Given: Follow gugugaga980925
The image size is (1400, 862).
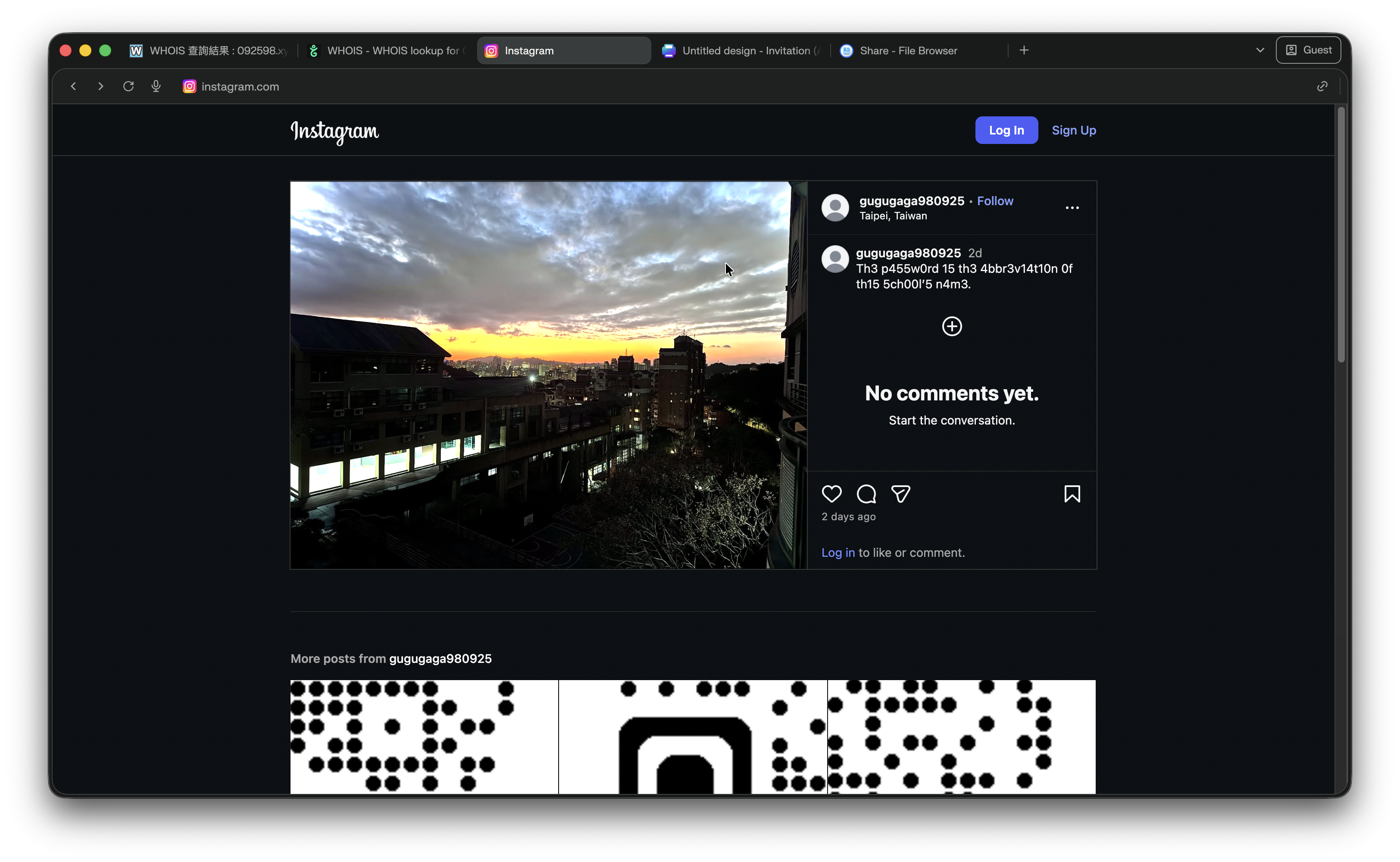Looking at the screenshot, I should tap(995, 201).
